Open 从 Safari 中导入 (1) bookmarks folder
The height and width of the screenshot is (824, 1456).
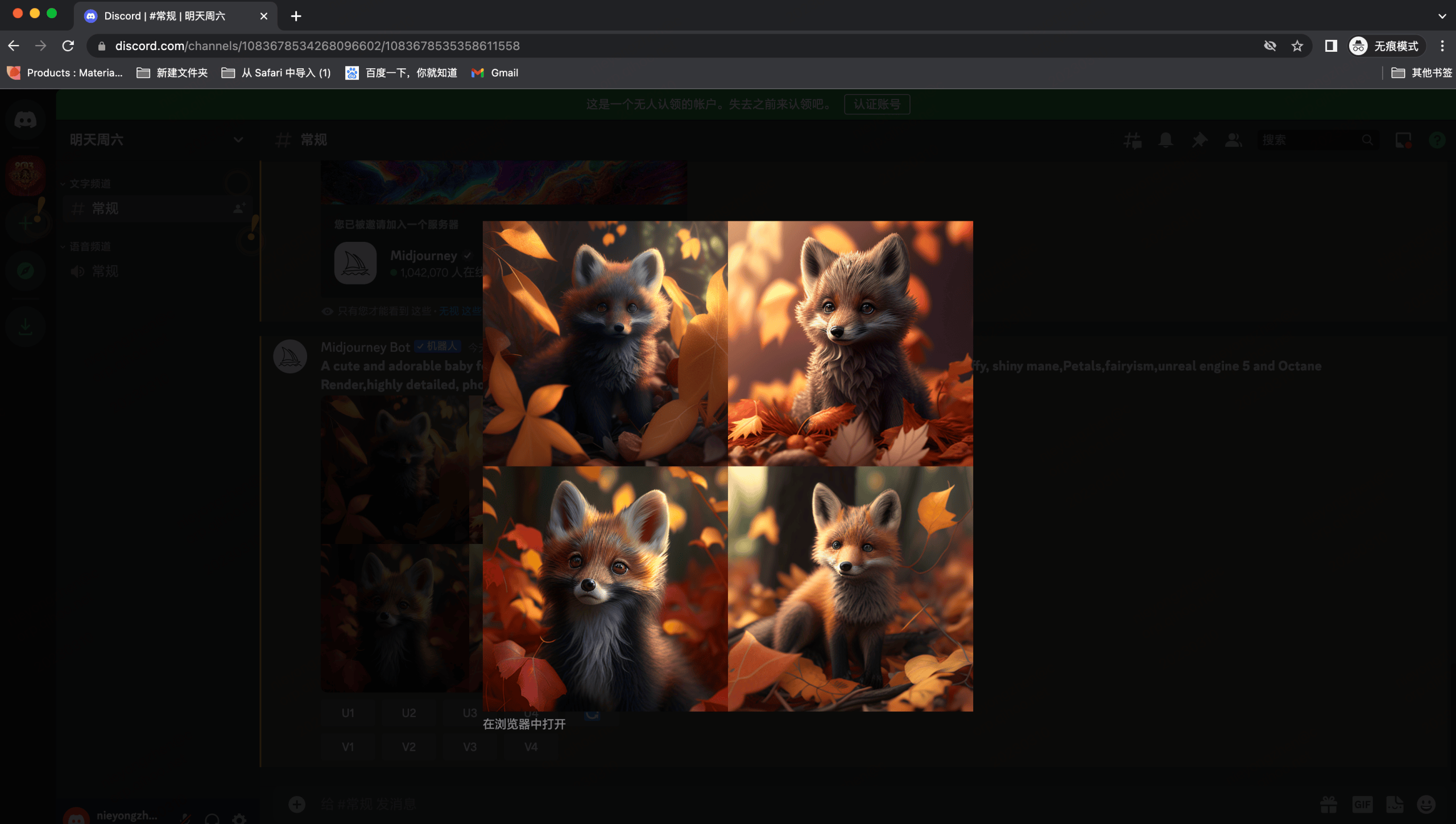[x=276, y=73]
